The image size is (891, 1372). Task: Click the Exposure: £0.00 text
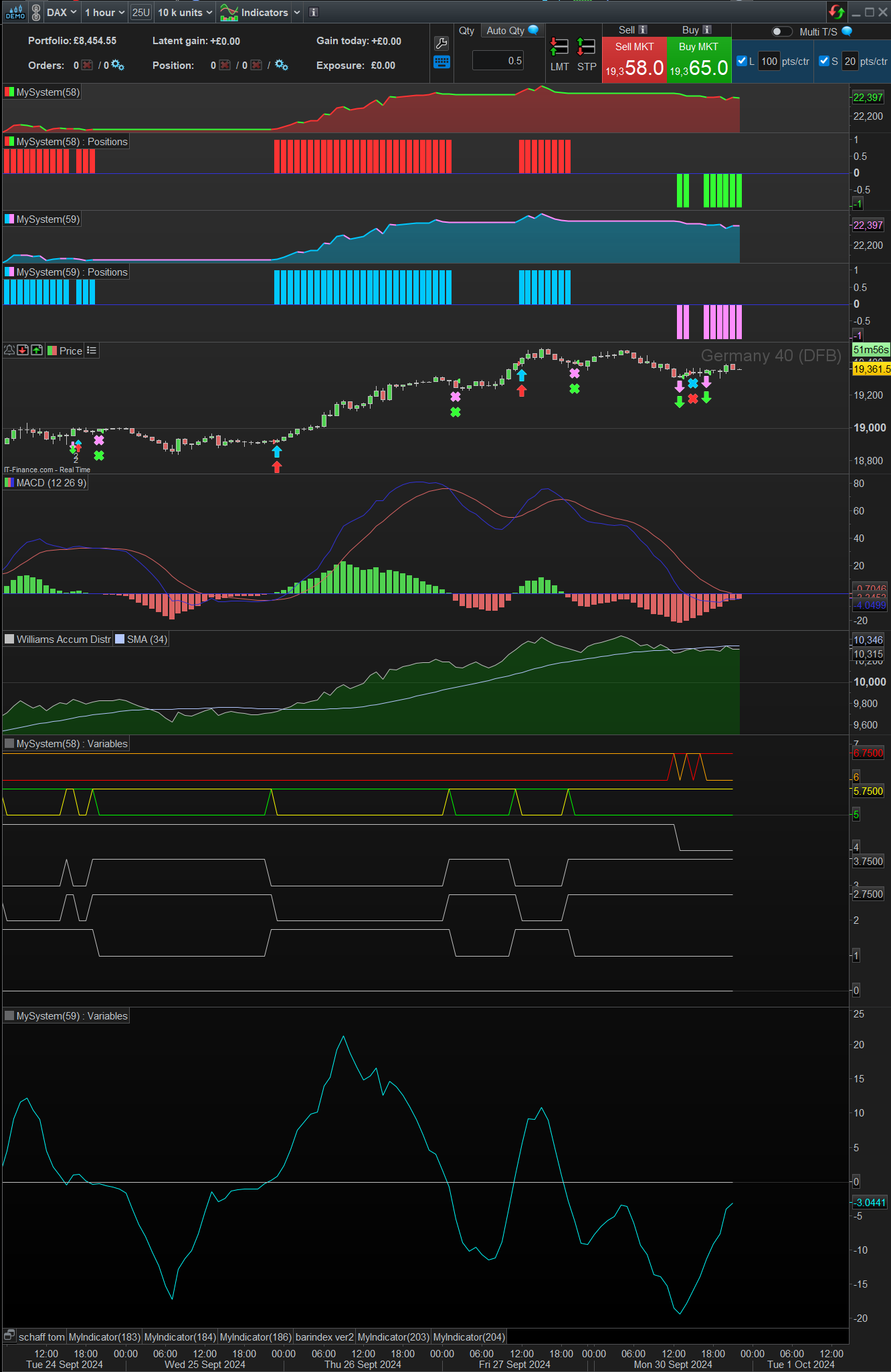point(356,66)
